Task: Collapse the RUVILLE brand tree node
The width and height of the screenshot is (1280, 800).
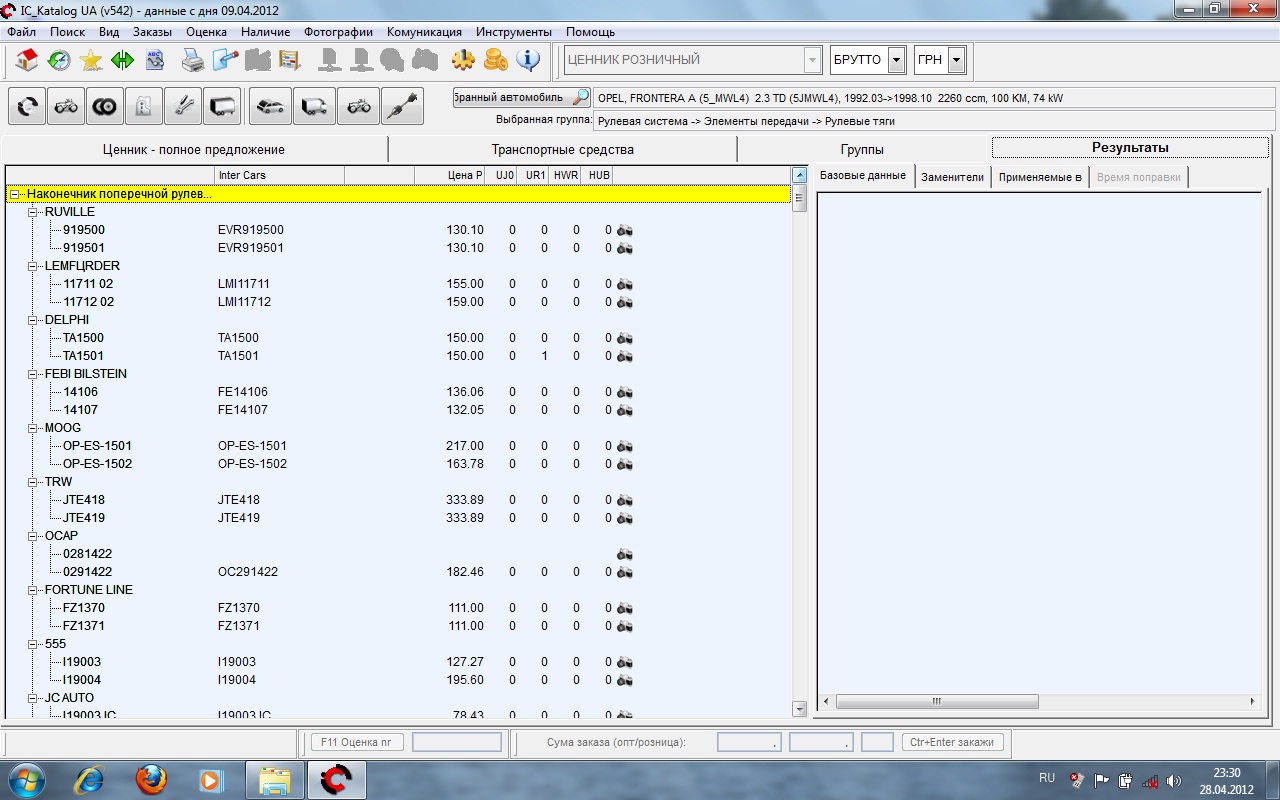Action: tap(33, 212)
